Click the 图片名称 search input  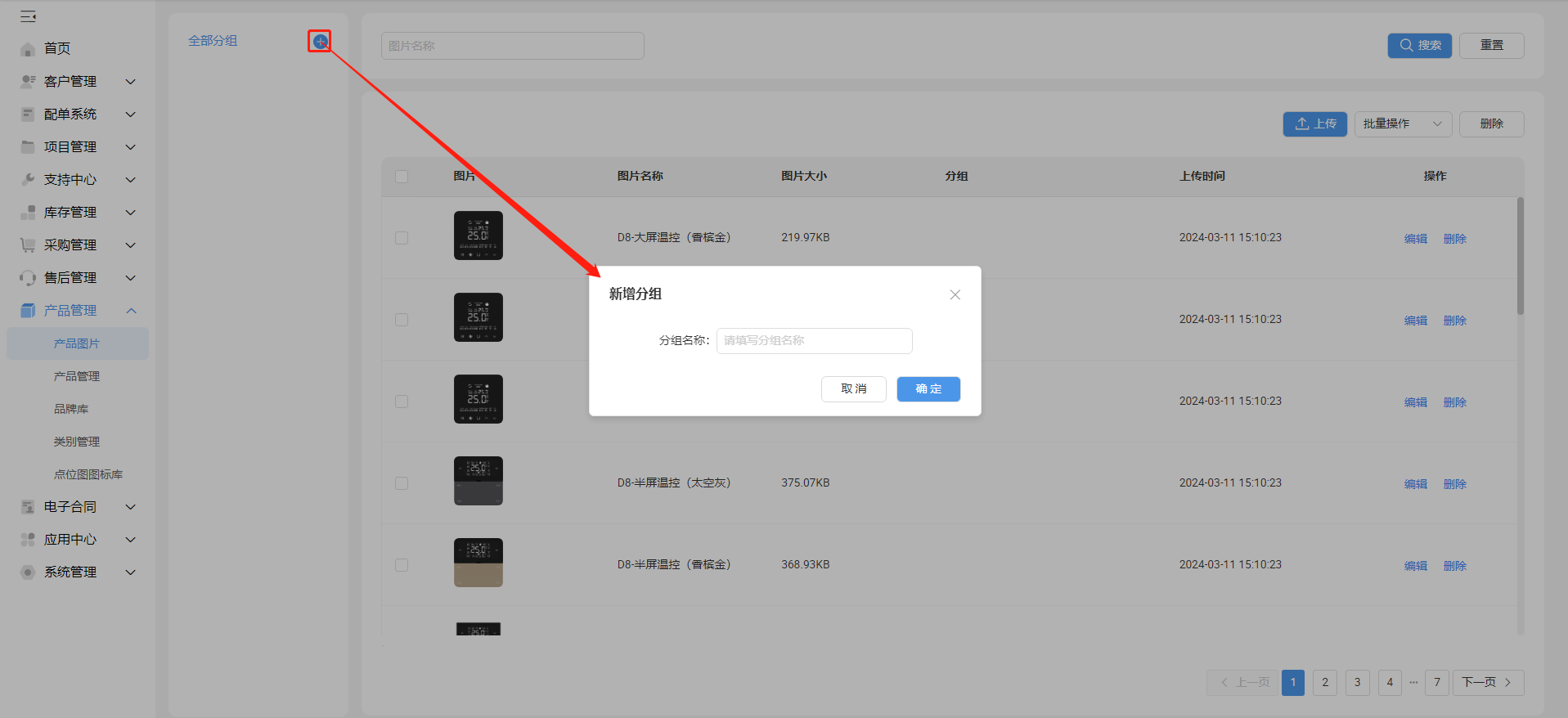(513, 46)
